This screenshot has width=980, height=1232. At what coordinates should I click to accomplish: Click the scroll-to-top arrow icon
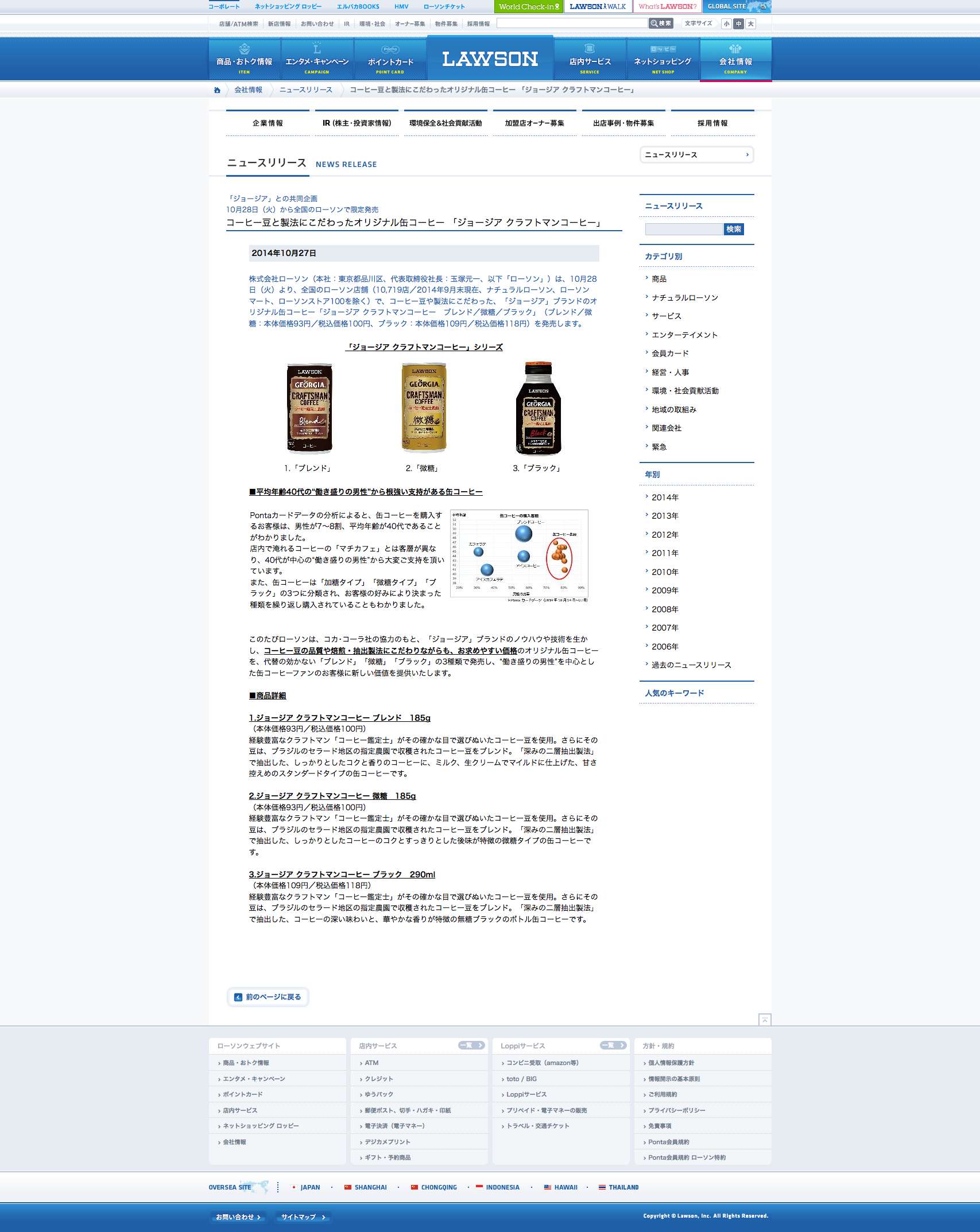[x=765, y=1020]
